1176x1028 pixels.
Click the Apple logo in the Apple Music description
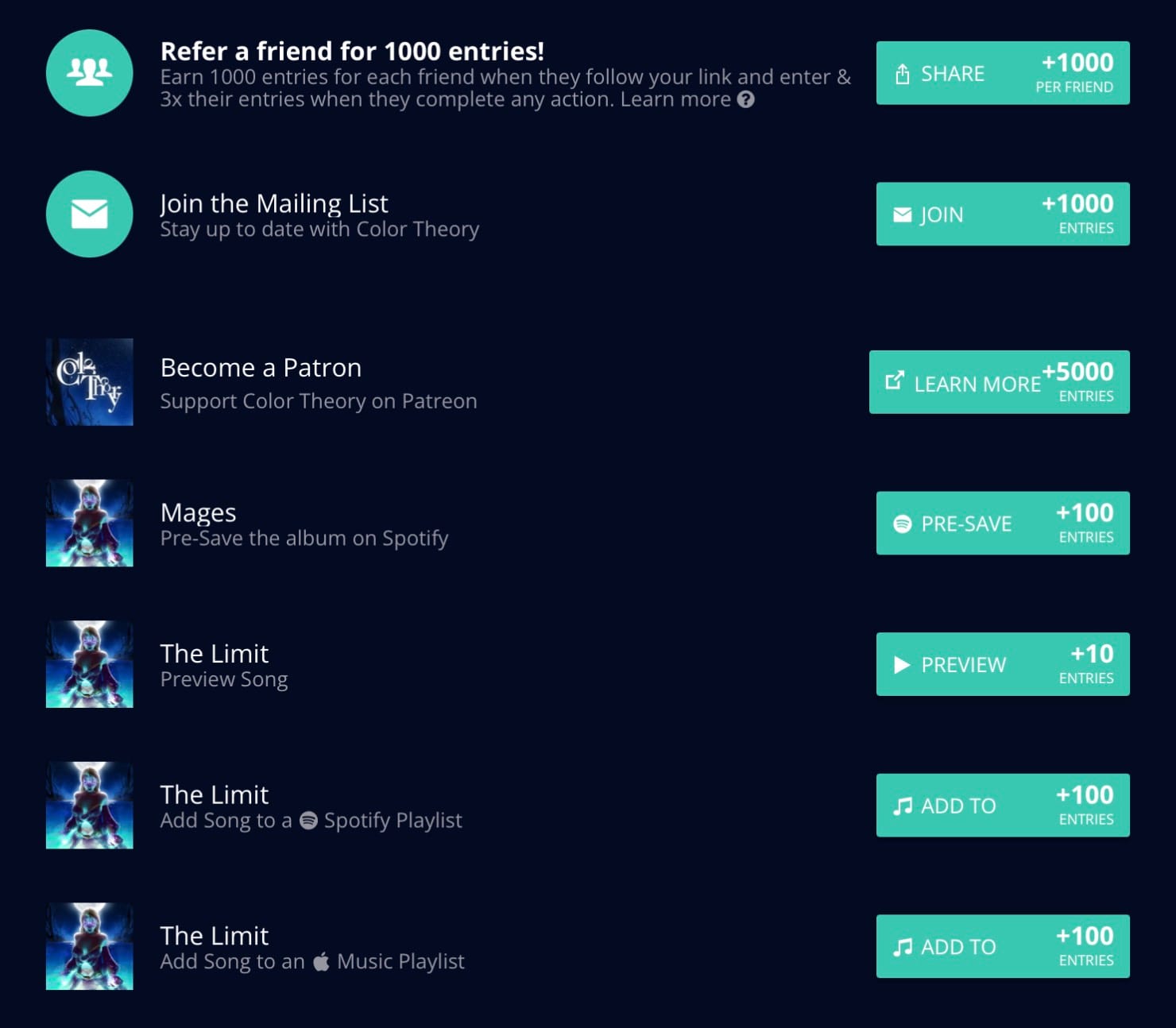pos(320,960)
